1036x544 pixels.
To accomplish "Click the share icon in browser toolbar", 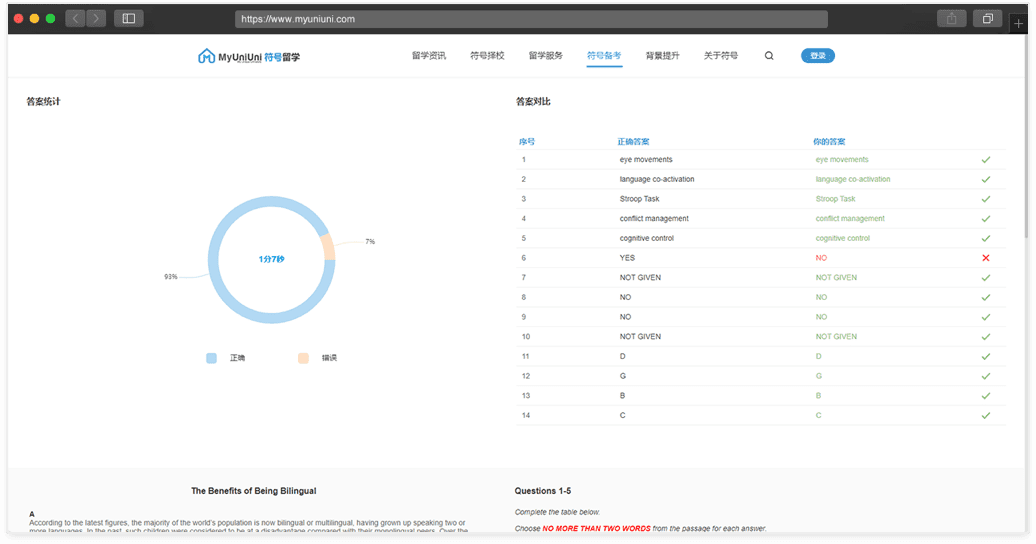I will point(951,19).
